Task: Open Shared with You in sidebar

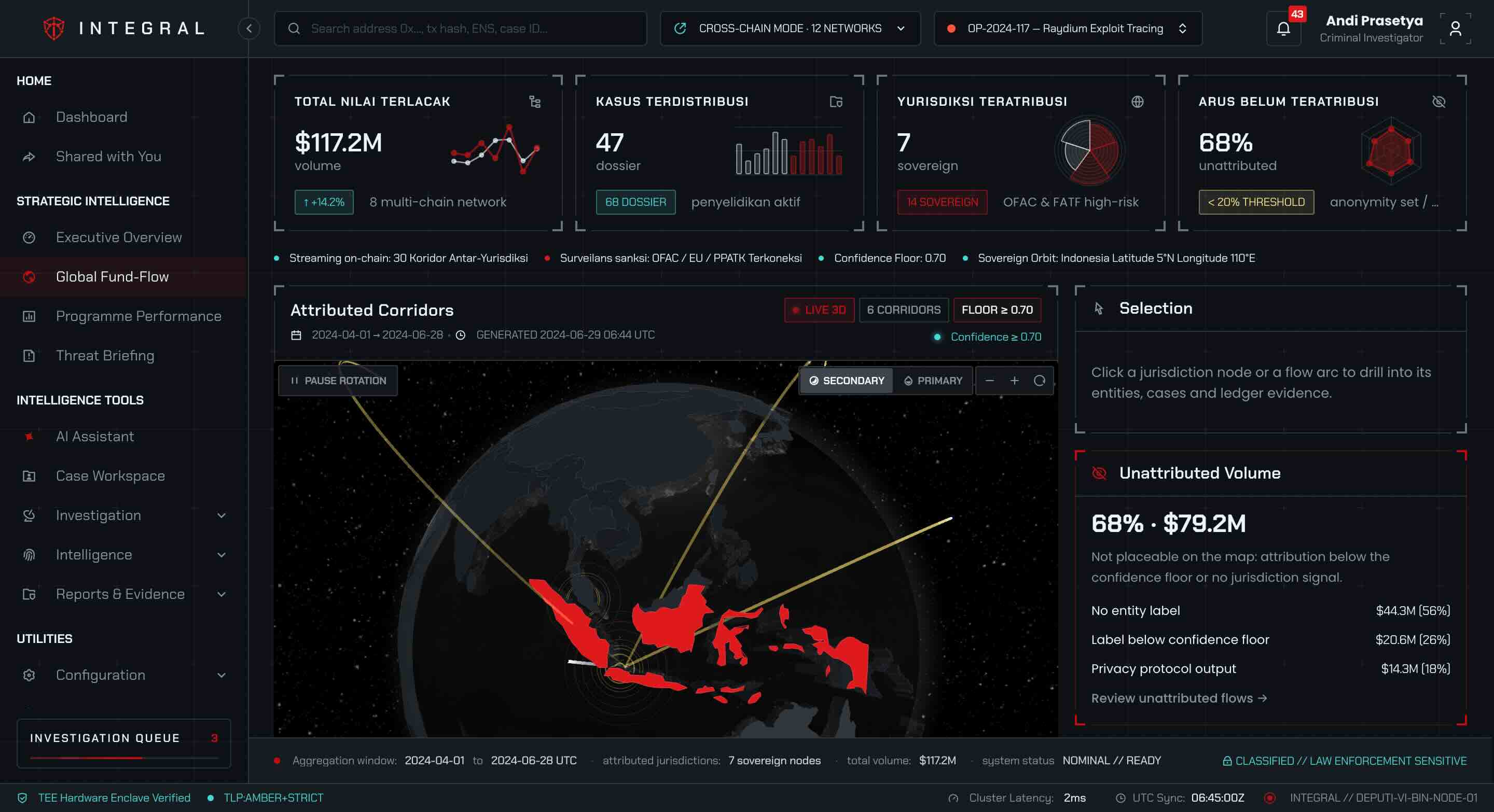Action: click(124, 156)
